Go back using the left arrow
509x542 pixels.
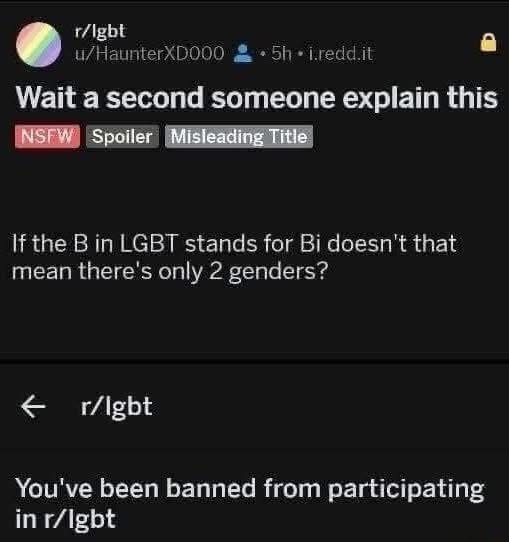[x=33, y=406]
